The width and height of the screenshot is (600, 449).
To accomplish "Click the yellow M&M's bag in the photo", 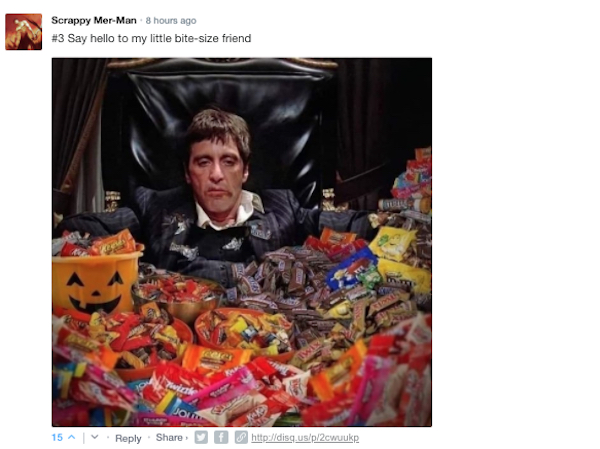I will coord(392,242).
